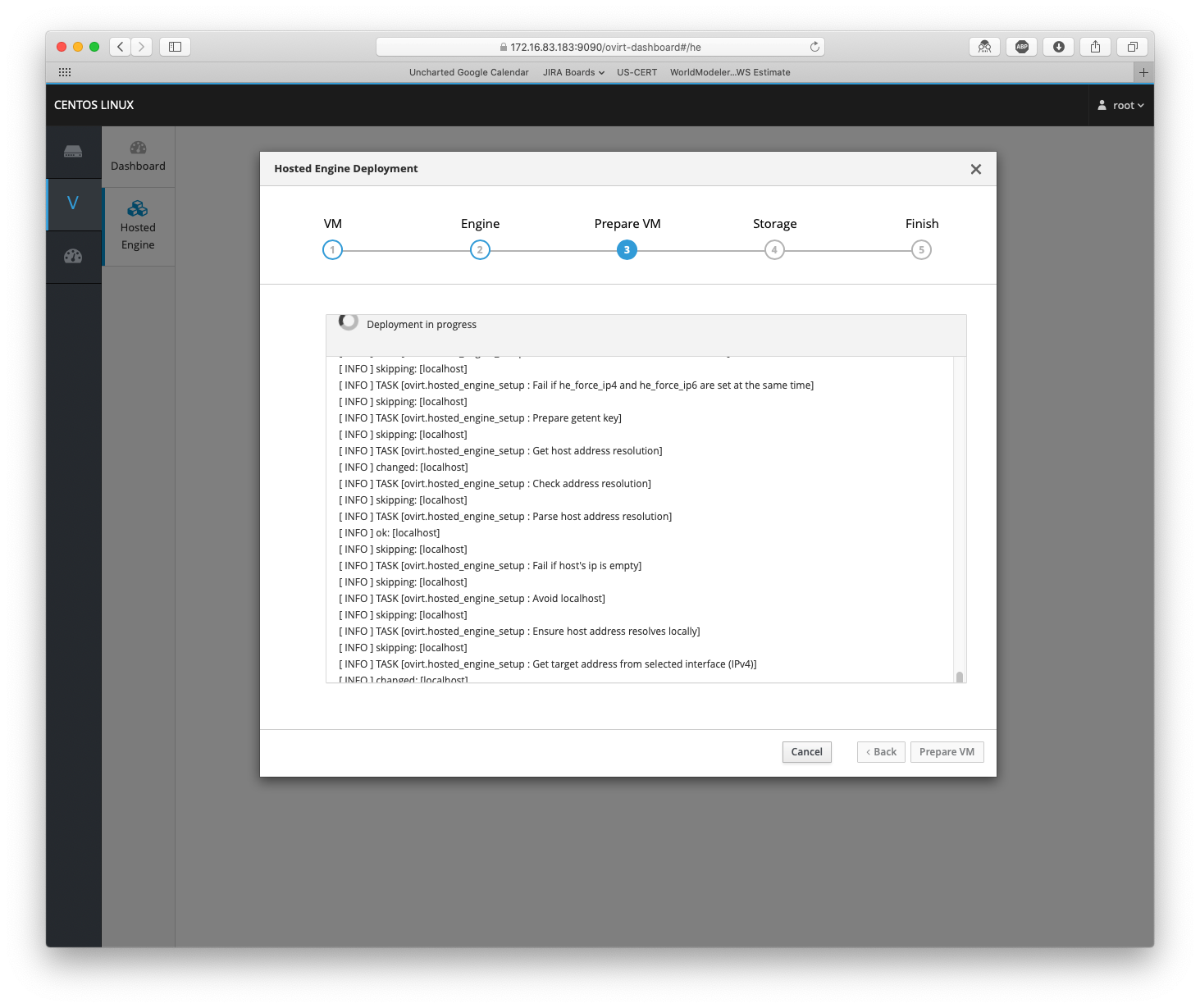Click the Prepare VM button
Viewport: 1200px width, 1008px height.
point(947,752)
